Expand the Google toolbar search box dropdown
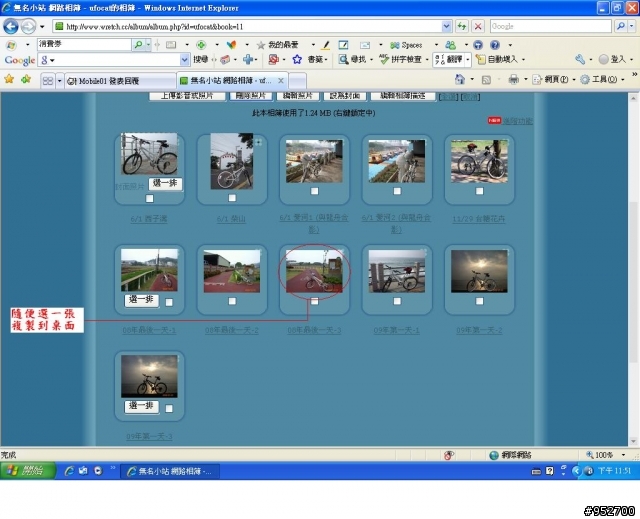The height and width of the screenshot is (519, 640). [x=184, y=60]
